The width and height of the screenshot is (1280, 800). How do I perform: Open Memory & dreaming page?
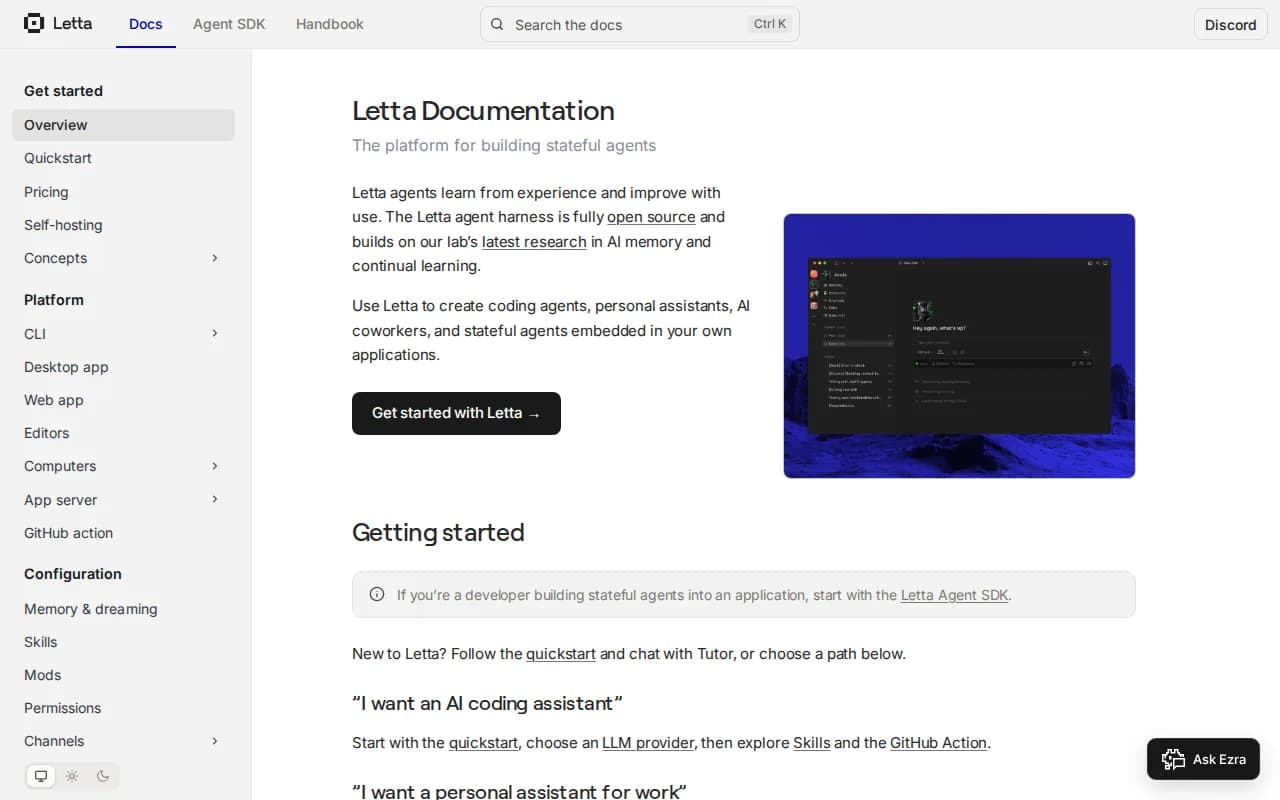123,609
